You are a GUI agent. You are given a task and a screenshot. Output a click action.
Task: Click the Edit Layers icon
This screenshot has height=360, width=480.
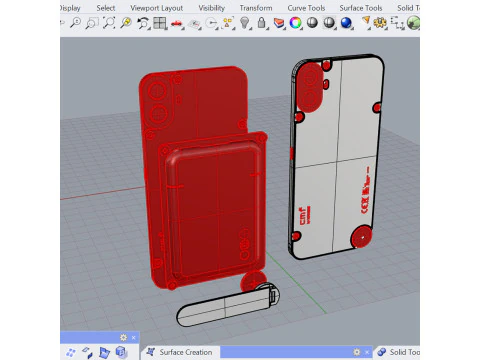point(279,23)
